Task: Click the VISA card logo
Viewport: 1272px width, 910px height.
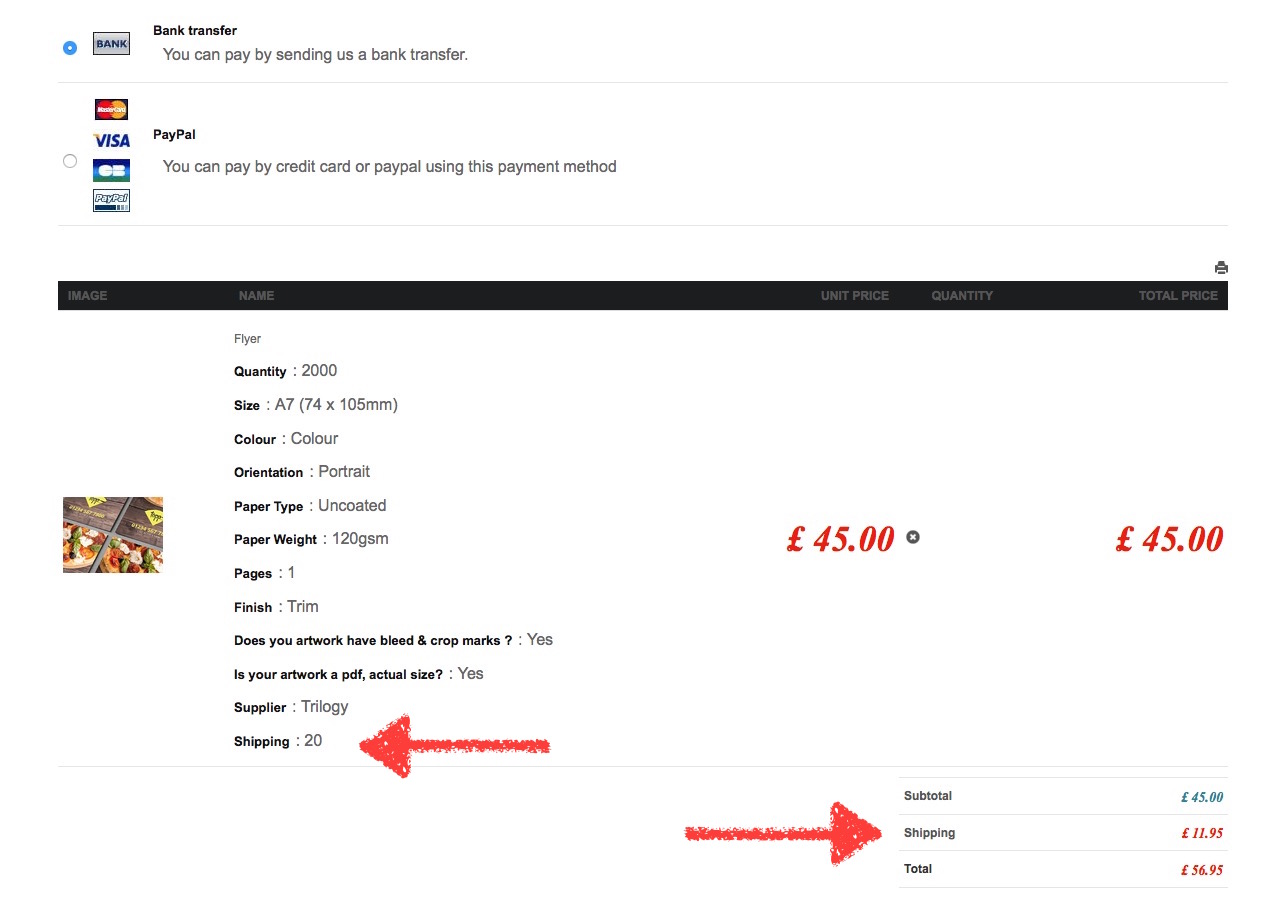Action: click(111, 140)
